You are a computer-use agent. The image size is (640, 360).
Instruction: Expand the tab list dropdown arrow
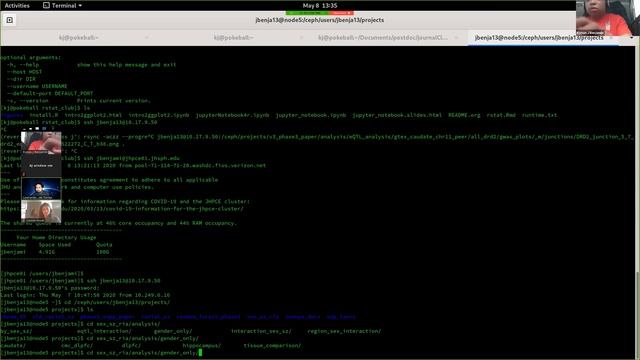631,38
